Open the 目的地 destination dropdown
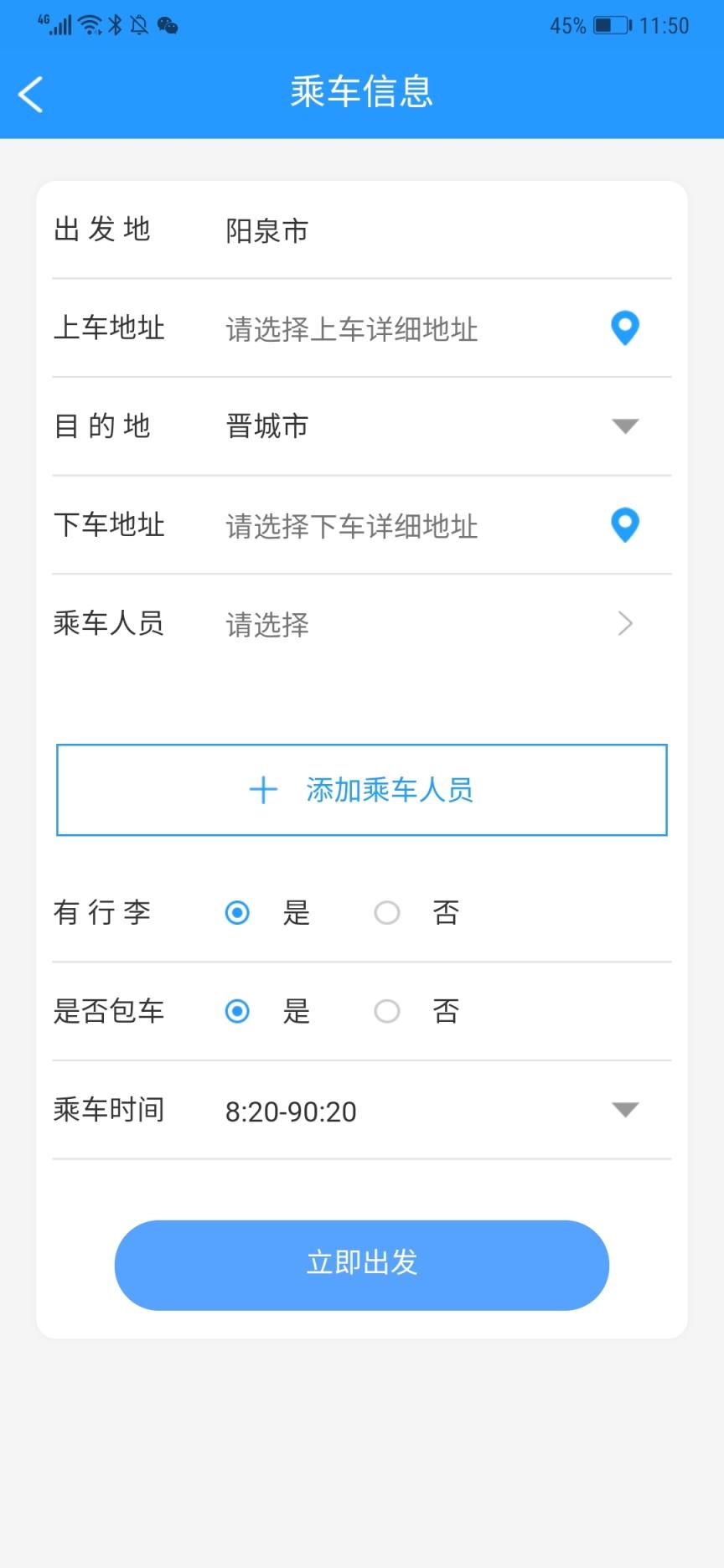Image resolution: width=724 pixels, height=1568 pixels. [x=625, y=426]
